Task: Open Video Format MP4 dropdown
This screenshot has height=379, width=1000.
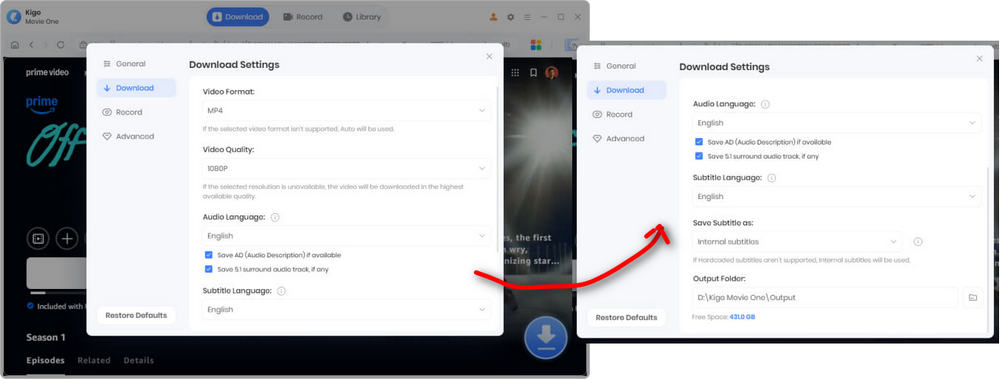Action: coord(347,110)
